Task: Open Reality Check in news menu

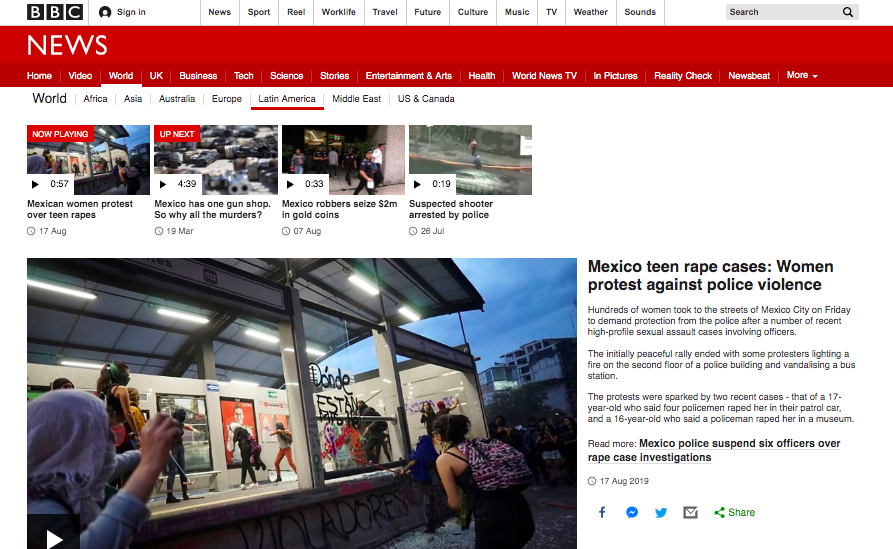Action: (683, 76)
